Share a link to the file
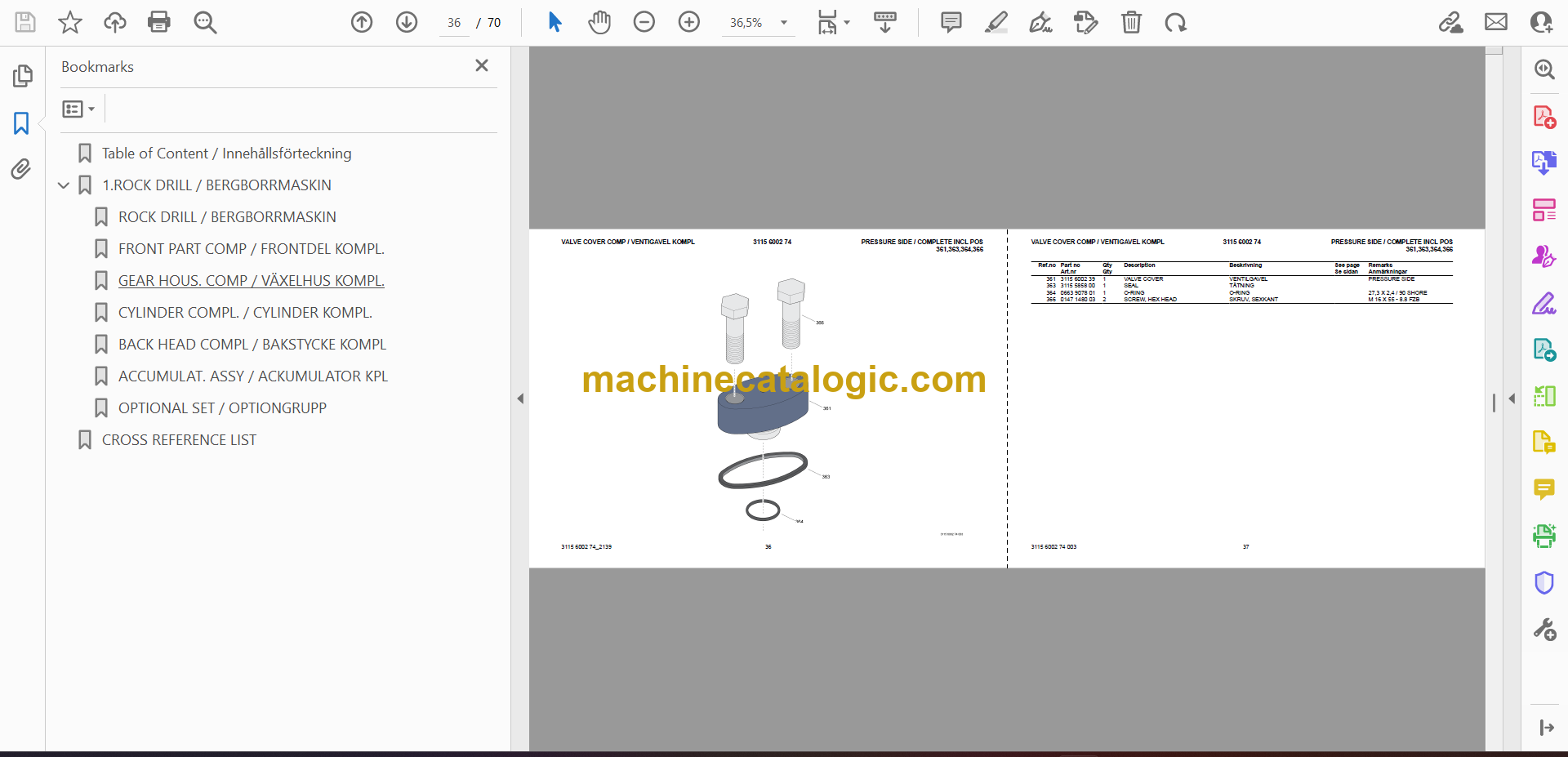Viewport: 1568px width, 757px height. (1451, 22)
